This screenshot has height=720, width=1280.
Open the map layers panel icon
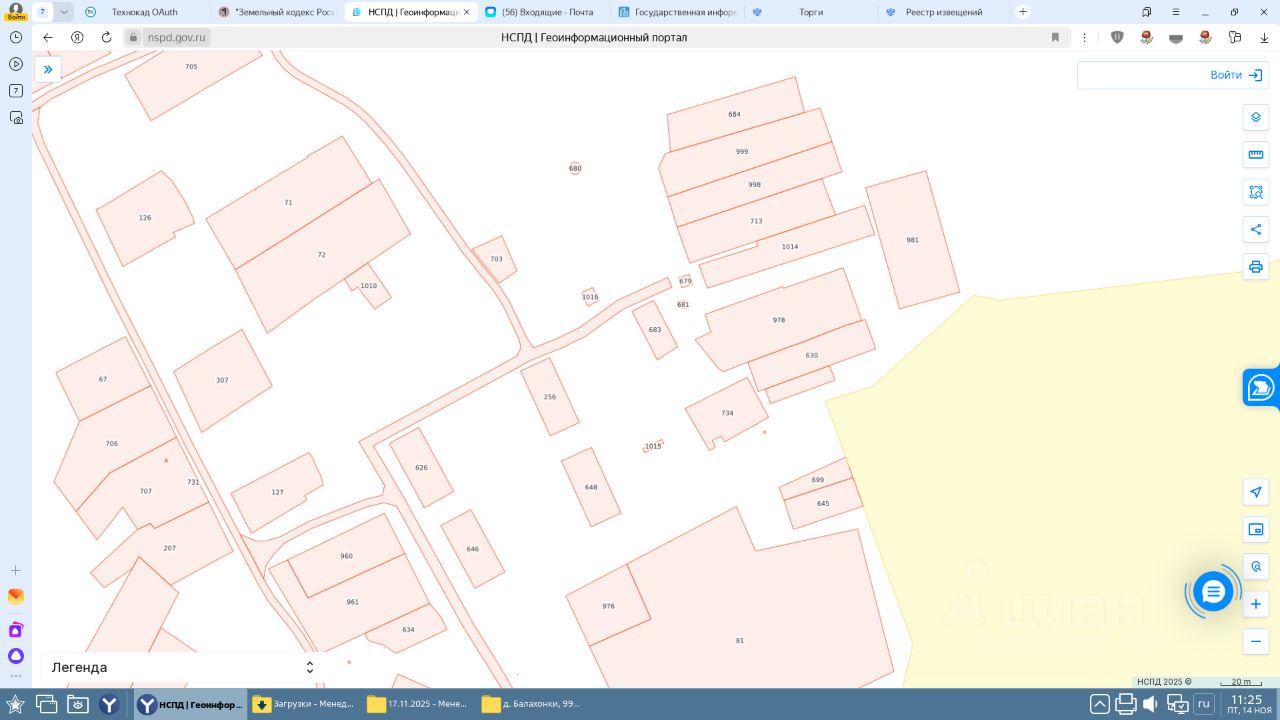(x=1256, y=117)
